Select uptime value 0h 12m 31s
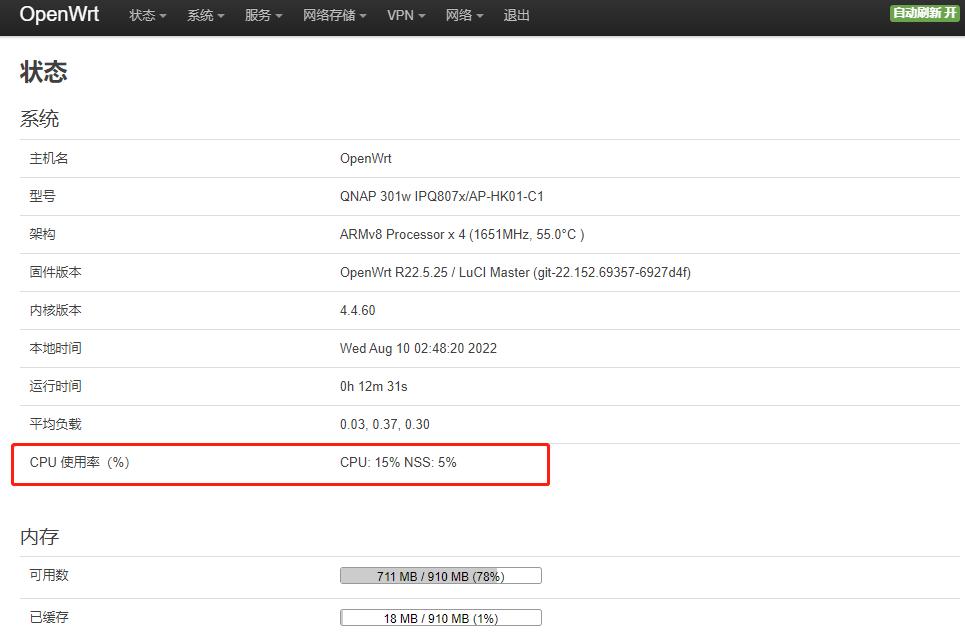965x636 pixels. (374, 387)
